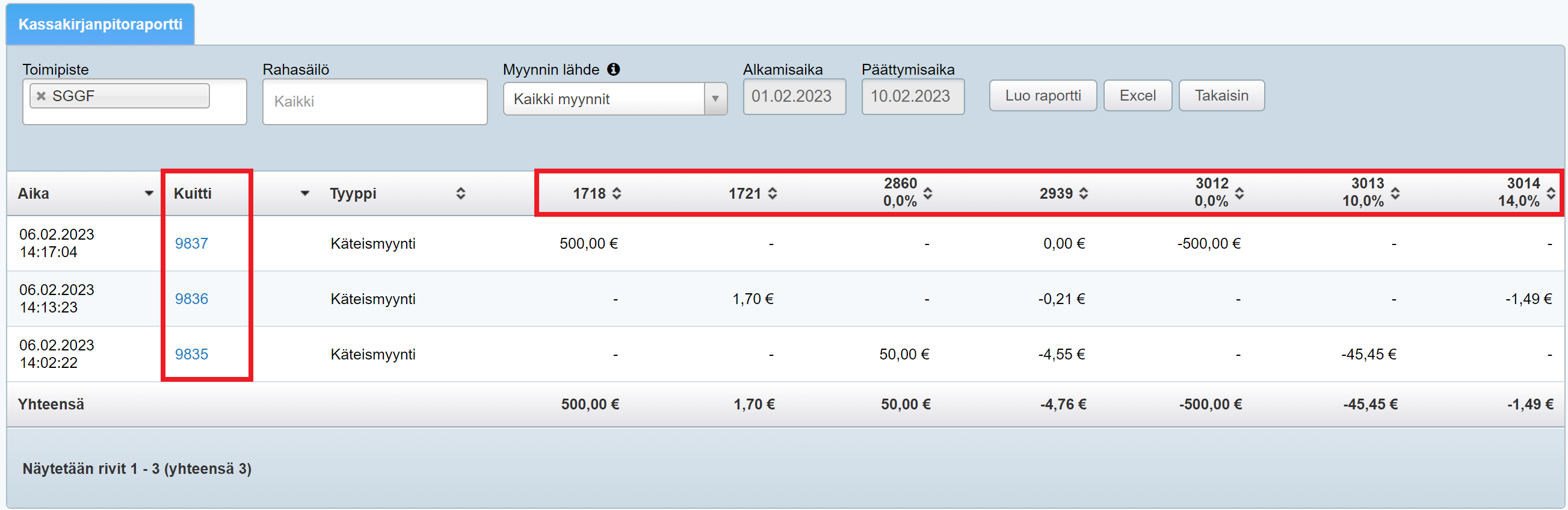The height and width of the screenshot is (510, 1568).
Task: Sort by the 2860 0,0% column arrows
Action: pos(928,194)
